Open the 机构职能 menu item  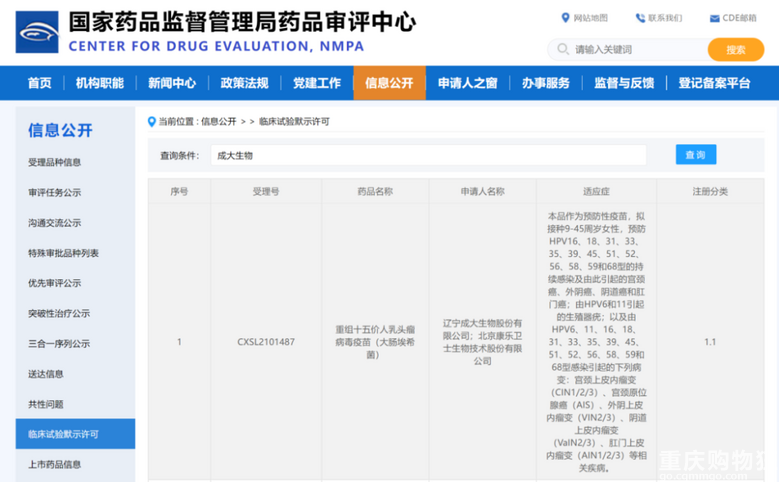100,83
